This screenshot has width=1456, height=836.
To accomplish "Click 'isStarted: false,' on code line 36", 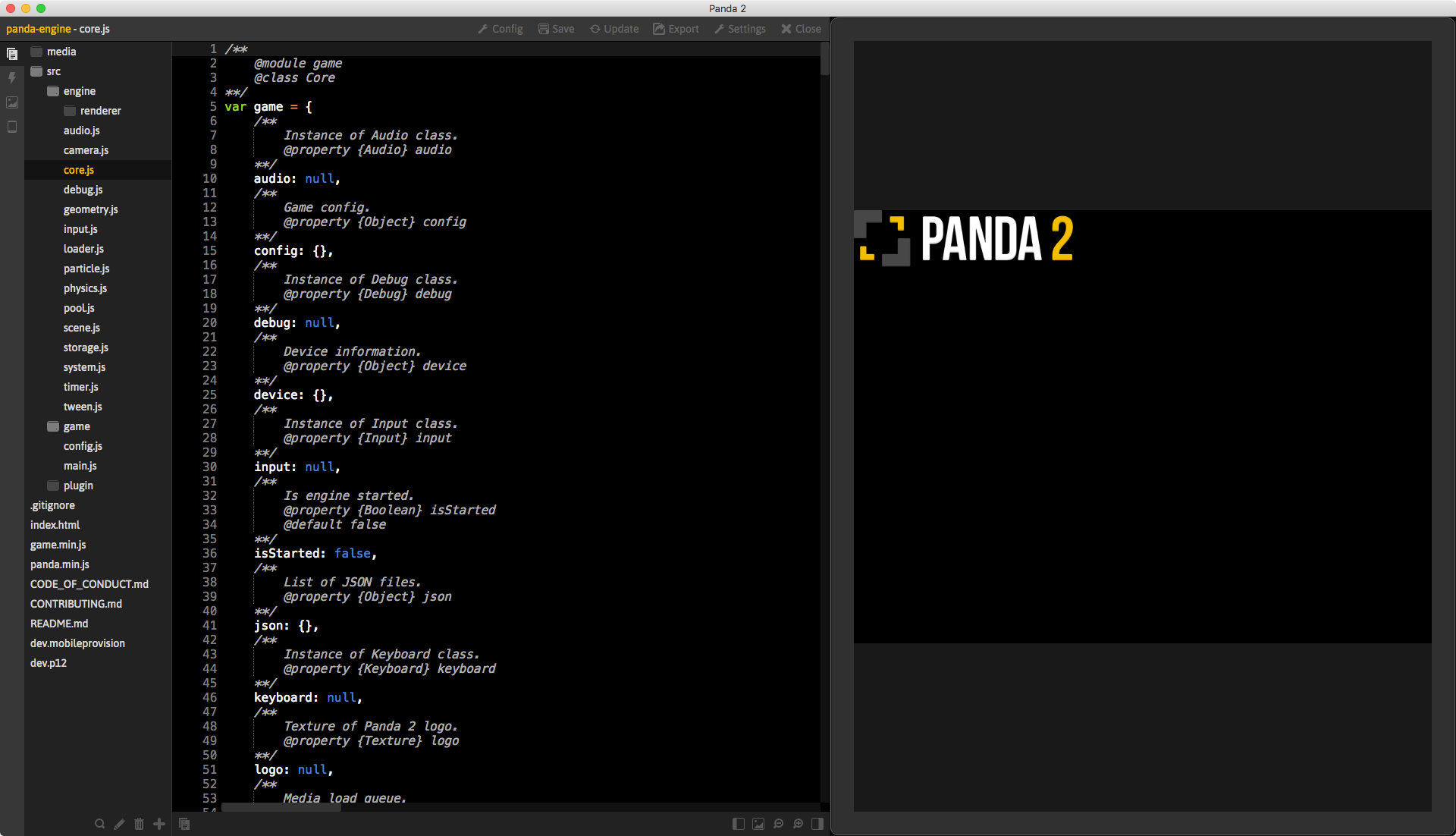I will point(315,554).
